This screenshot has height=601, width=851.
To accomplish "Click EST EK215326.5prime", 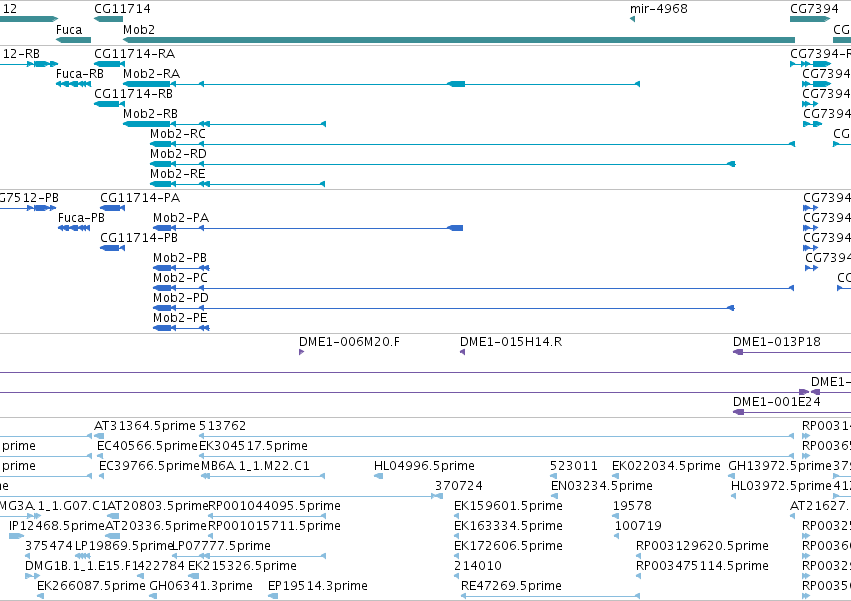I will point(194,577).
